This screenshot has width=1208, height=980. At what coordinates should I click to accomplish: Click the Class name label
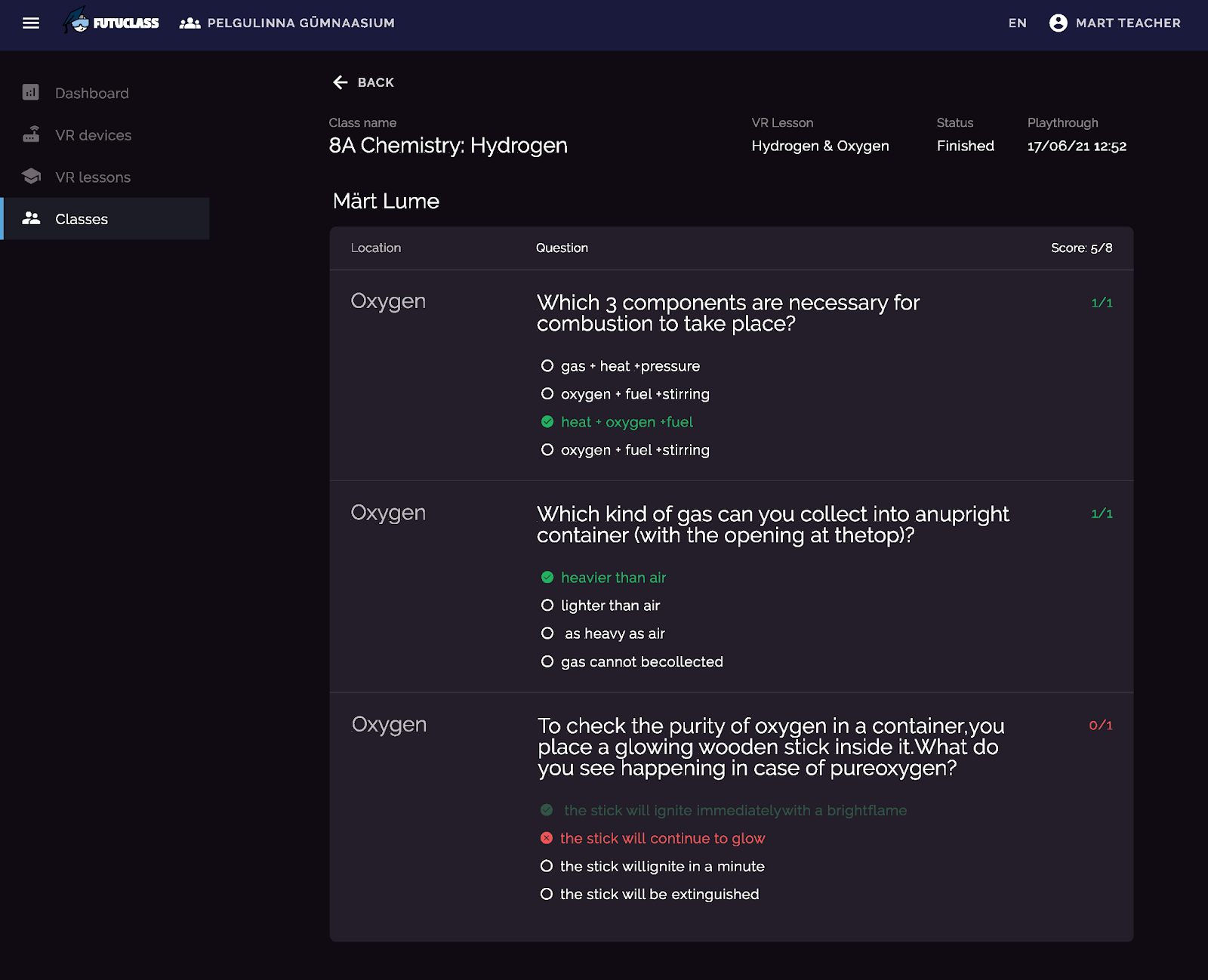(362, 122)
